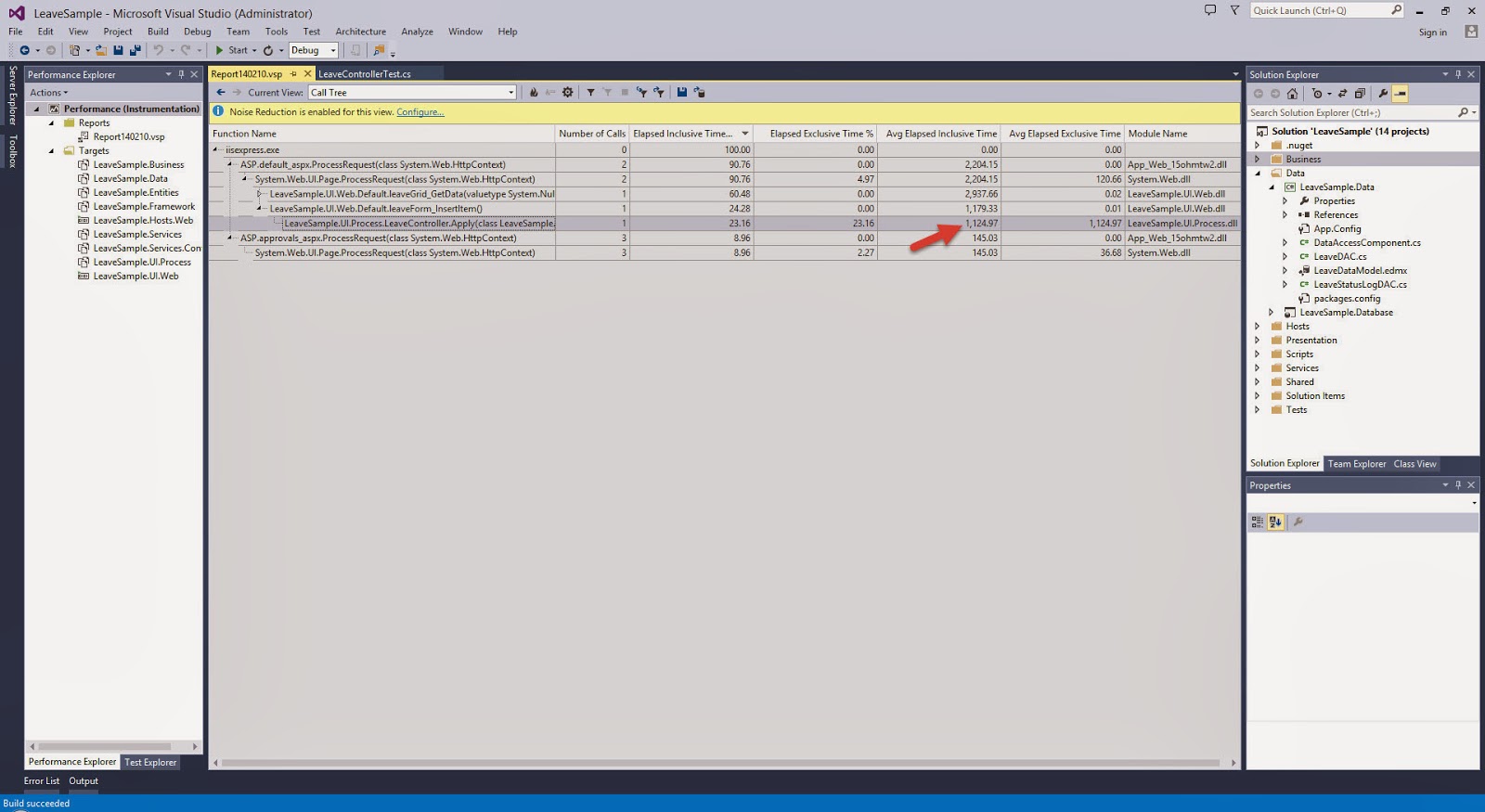Open the feedback speech-bubble icon in the title bar
This screenshot has width=1485, height=812.
pyautogui.click(x=1210, y=10)
